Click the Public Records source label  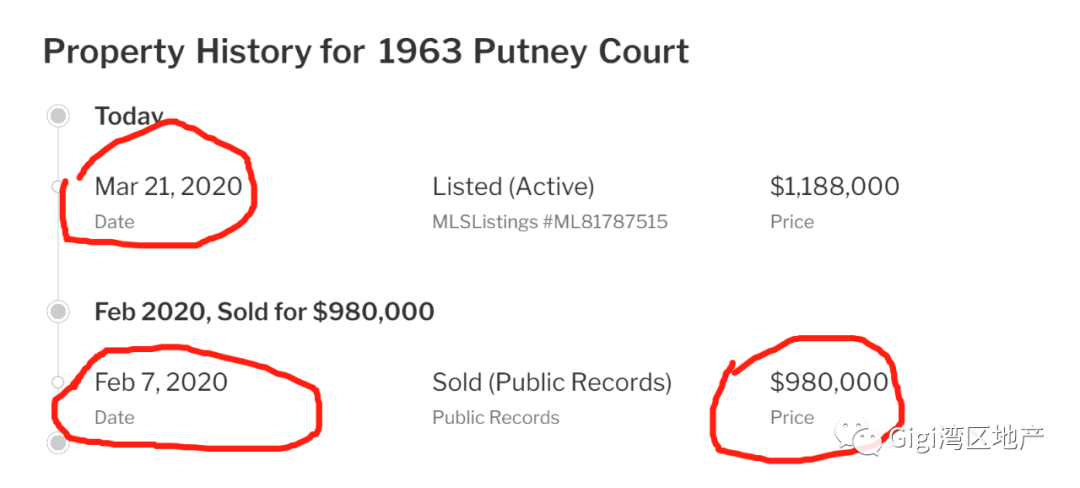click(x=496, y=418)
